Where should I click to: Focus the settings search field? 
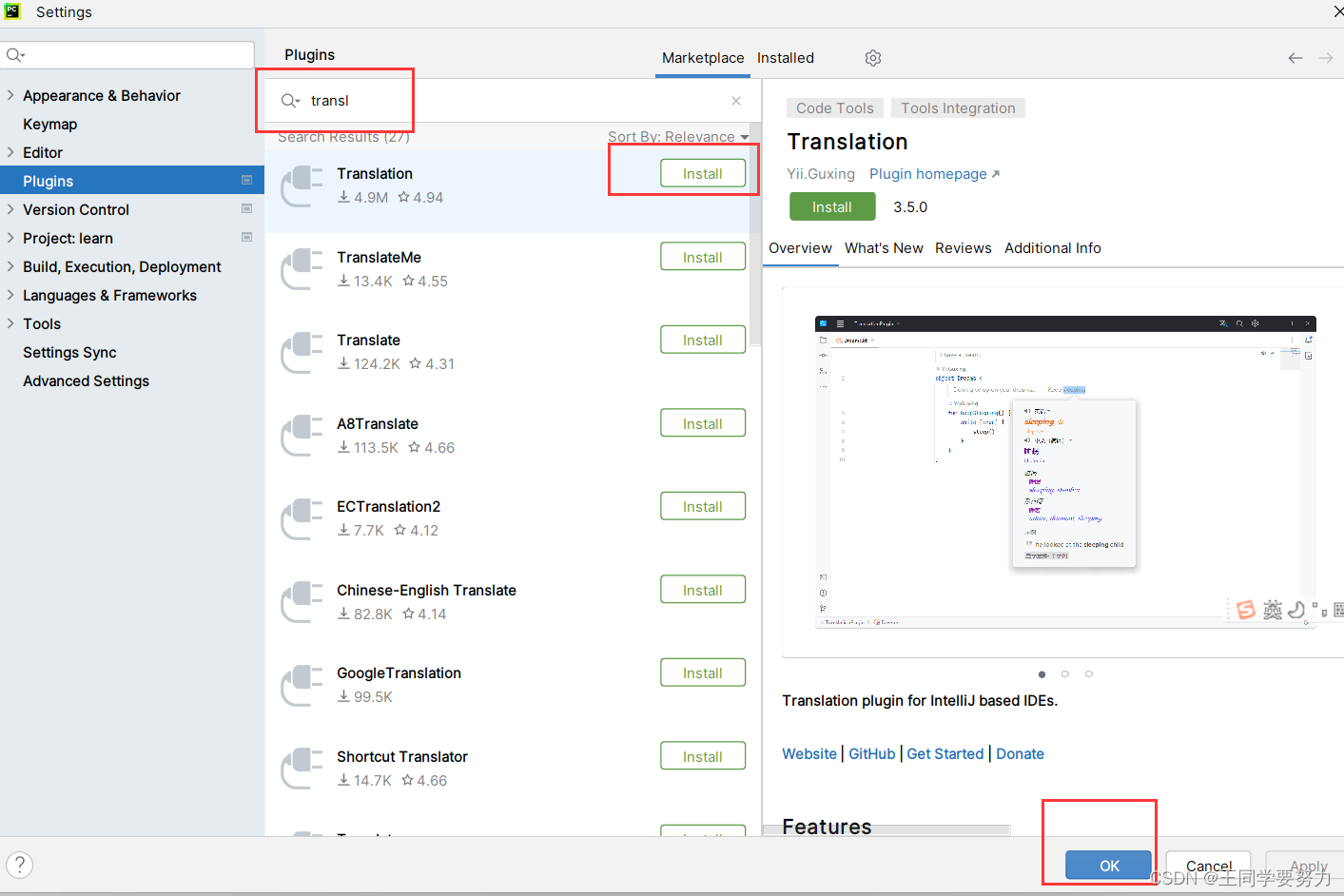pyautogui.click(x=128, y=55)
